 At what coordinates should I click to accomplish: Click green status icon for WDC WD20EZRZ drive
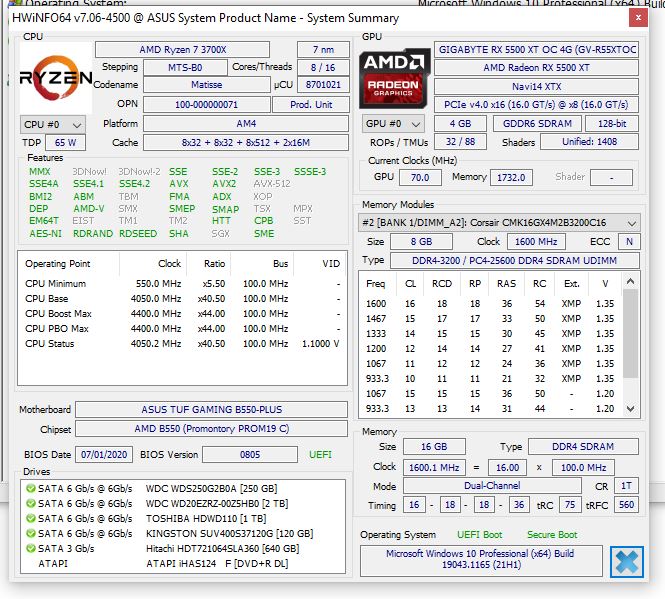coord(31,504)
